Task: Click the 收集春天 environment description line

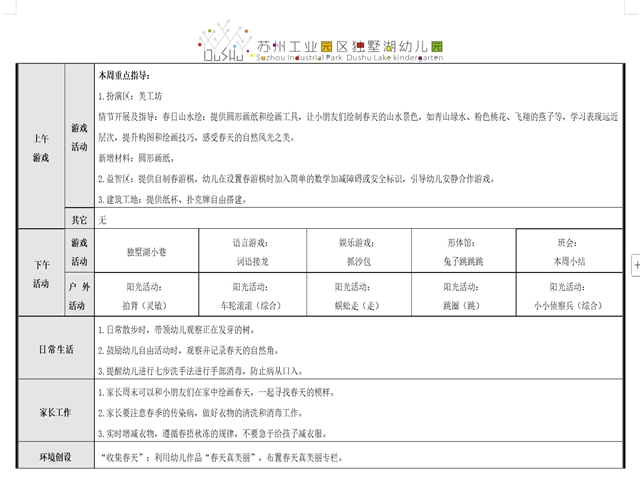Action: click(222, 458)
